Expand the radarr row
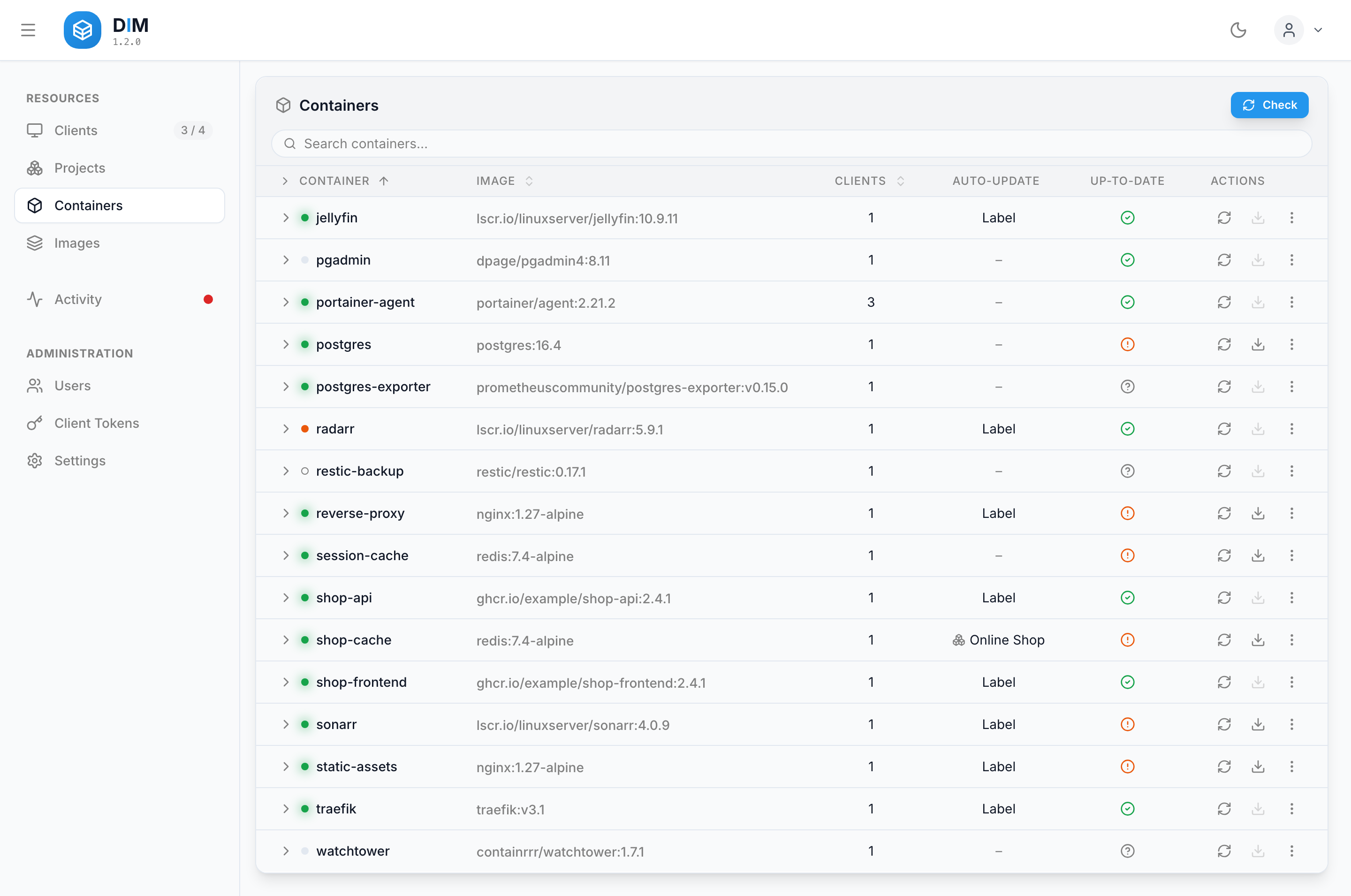The height and width of the screenshot is (896, 1351). pos(286,429)
